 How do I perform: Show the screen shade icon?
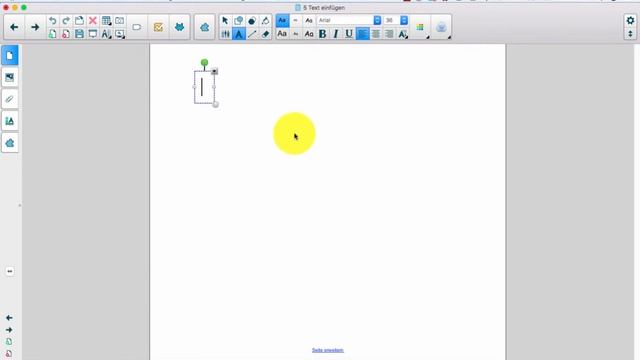coord(93,34)
